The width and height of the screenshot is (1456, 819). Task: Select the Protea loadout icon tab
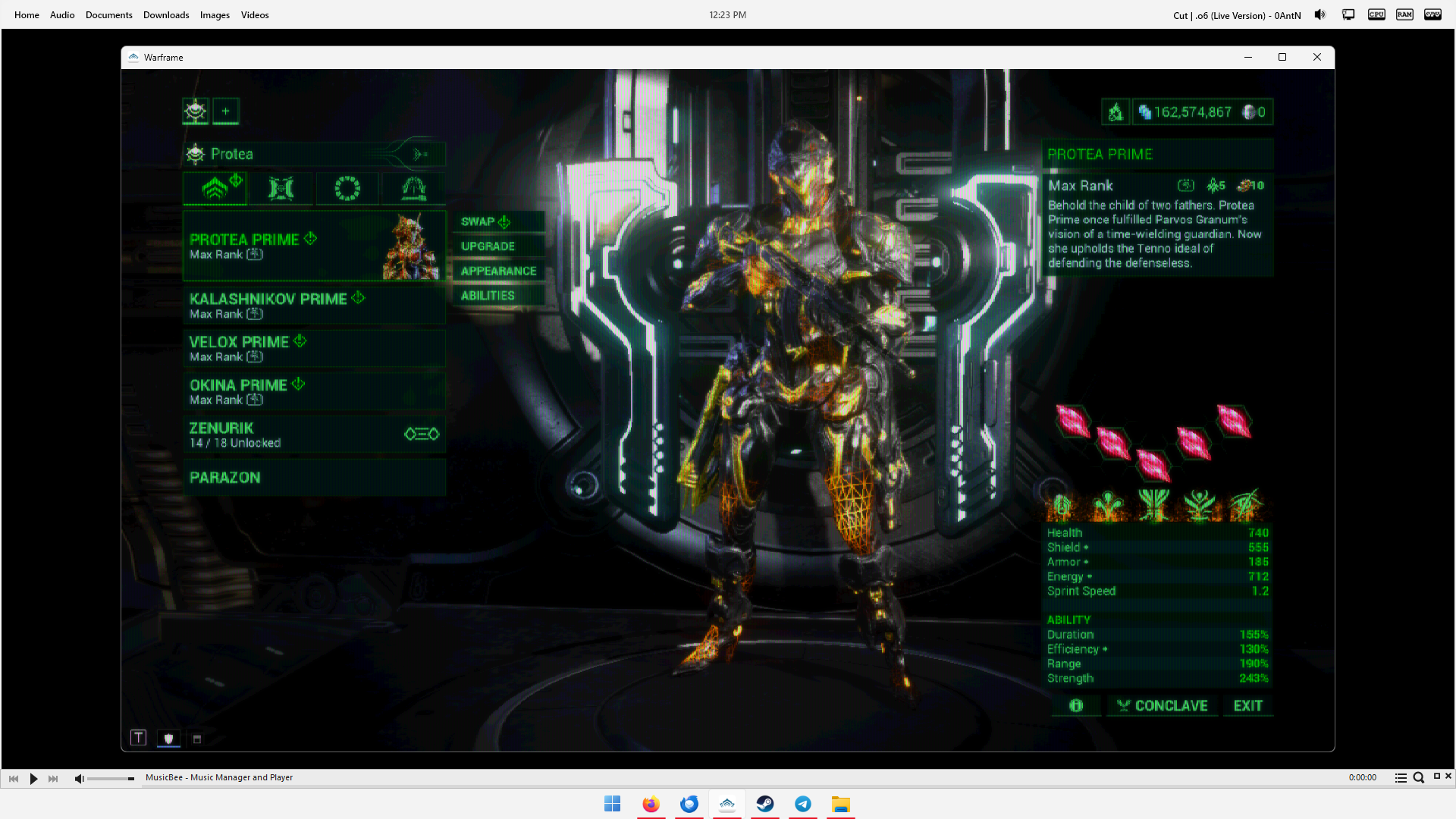(x=196, y=111)
